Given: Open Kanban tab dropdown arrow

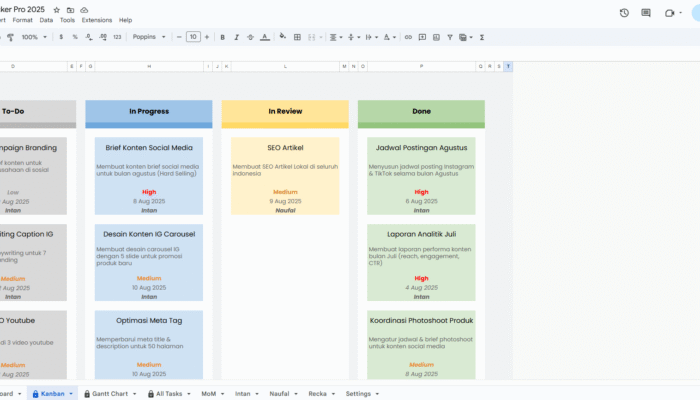Looking at the screenshot, I should (71, 394).
